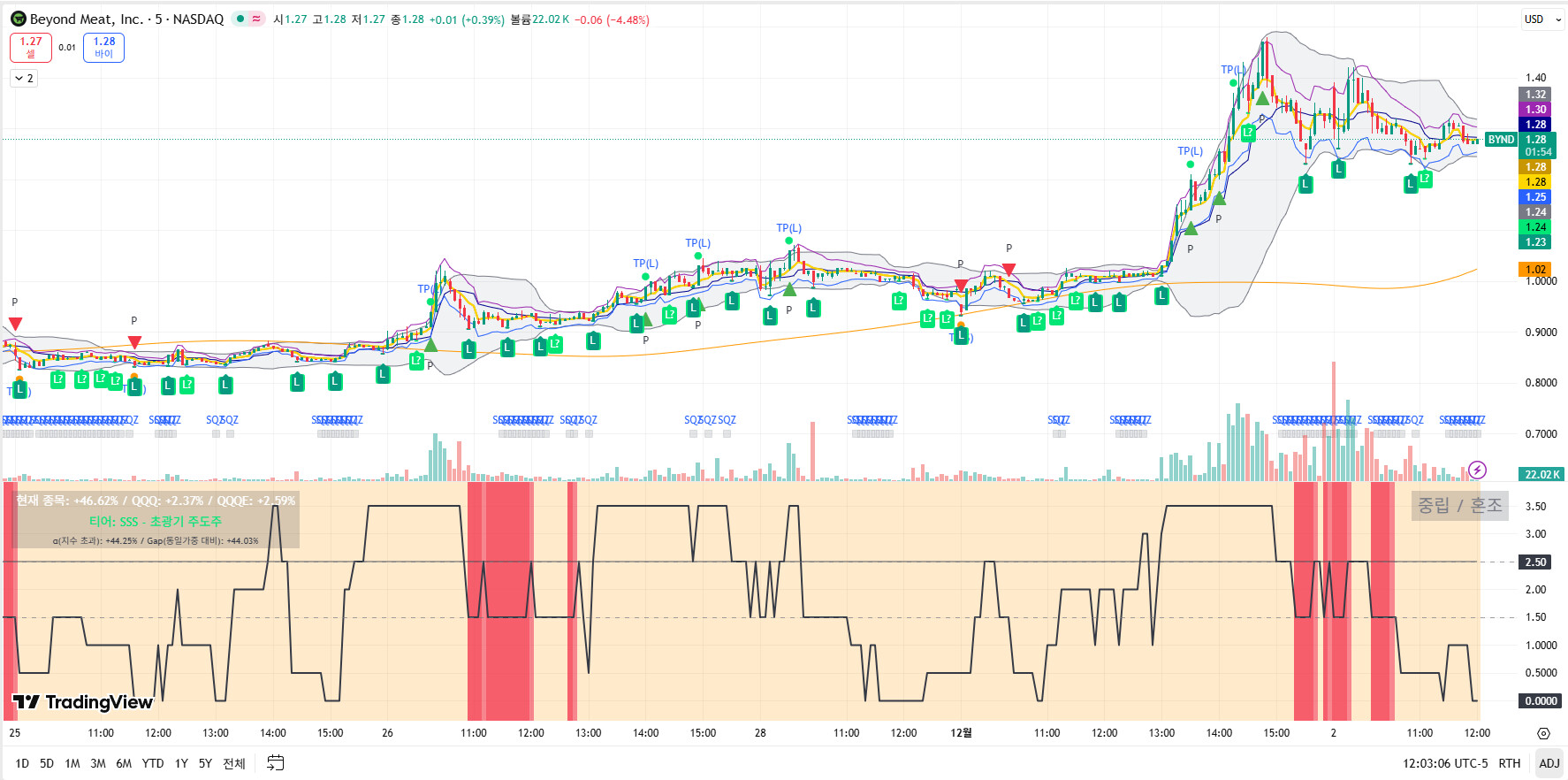This screenshot has width=1568, height=780.
Task: Select the 5D time range
Action: click(x=47, y=763)
